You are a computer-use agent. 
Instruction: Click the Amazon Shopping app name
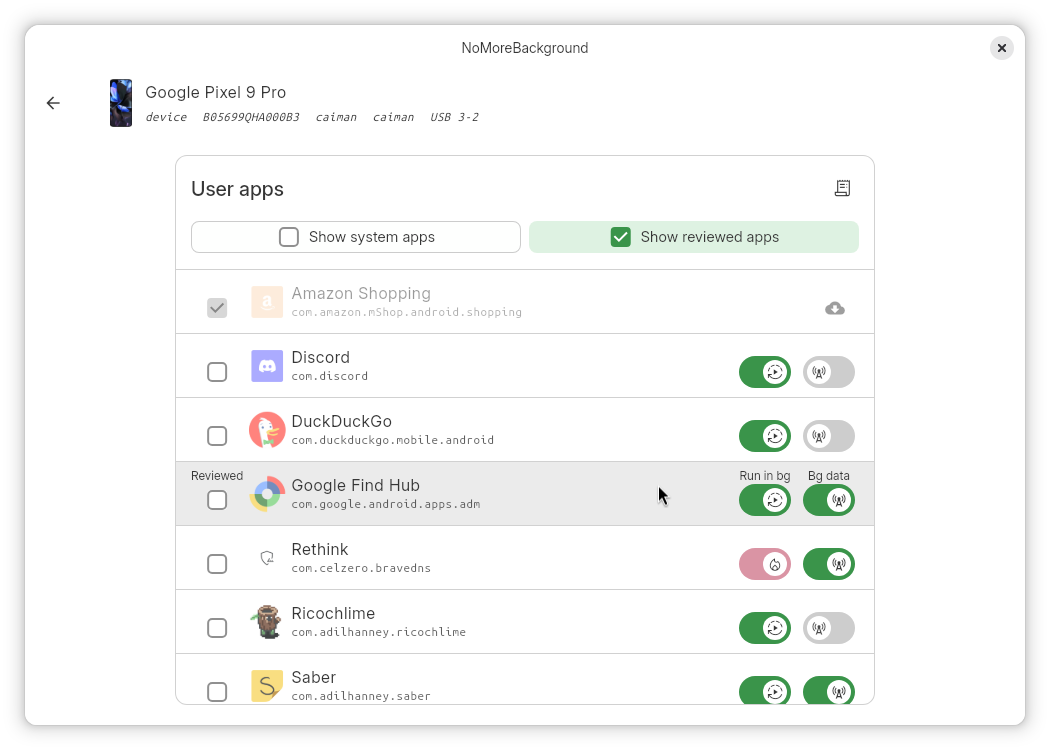pyautogui.click(x=361, y=293)
